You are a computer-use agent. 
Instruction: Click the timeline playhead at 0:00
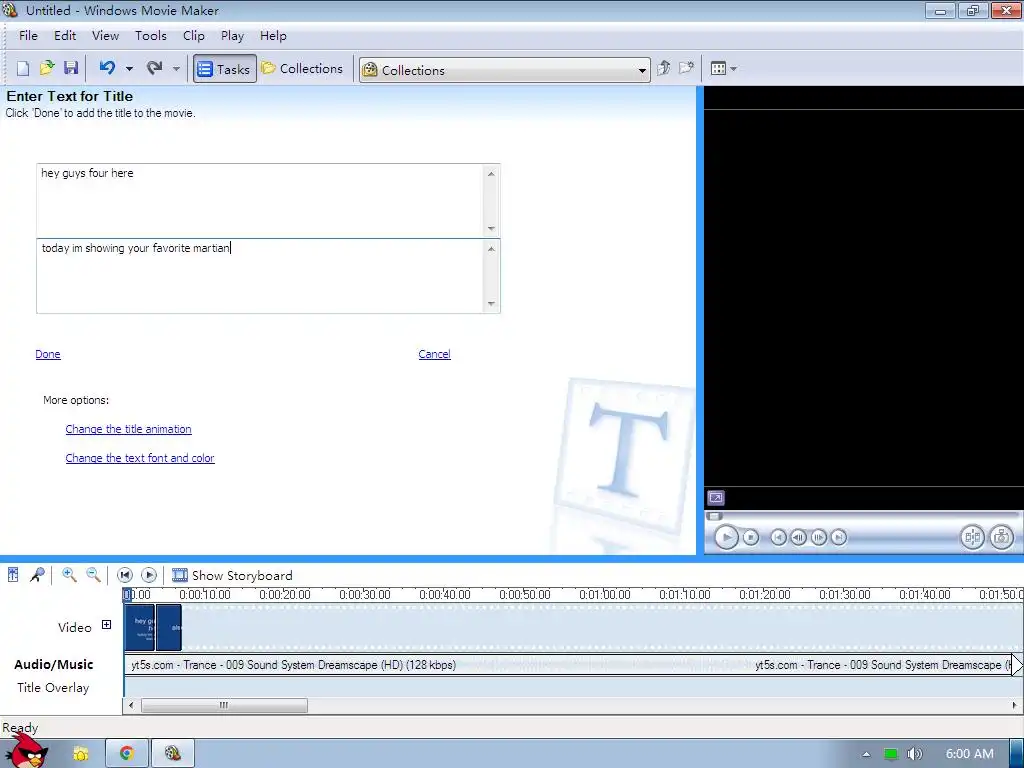pos(128,594)
